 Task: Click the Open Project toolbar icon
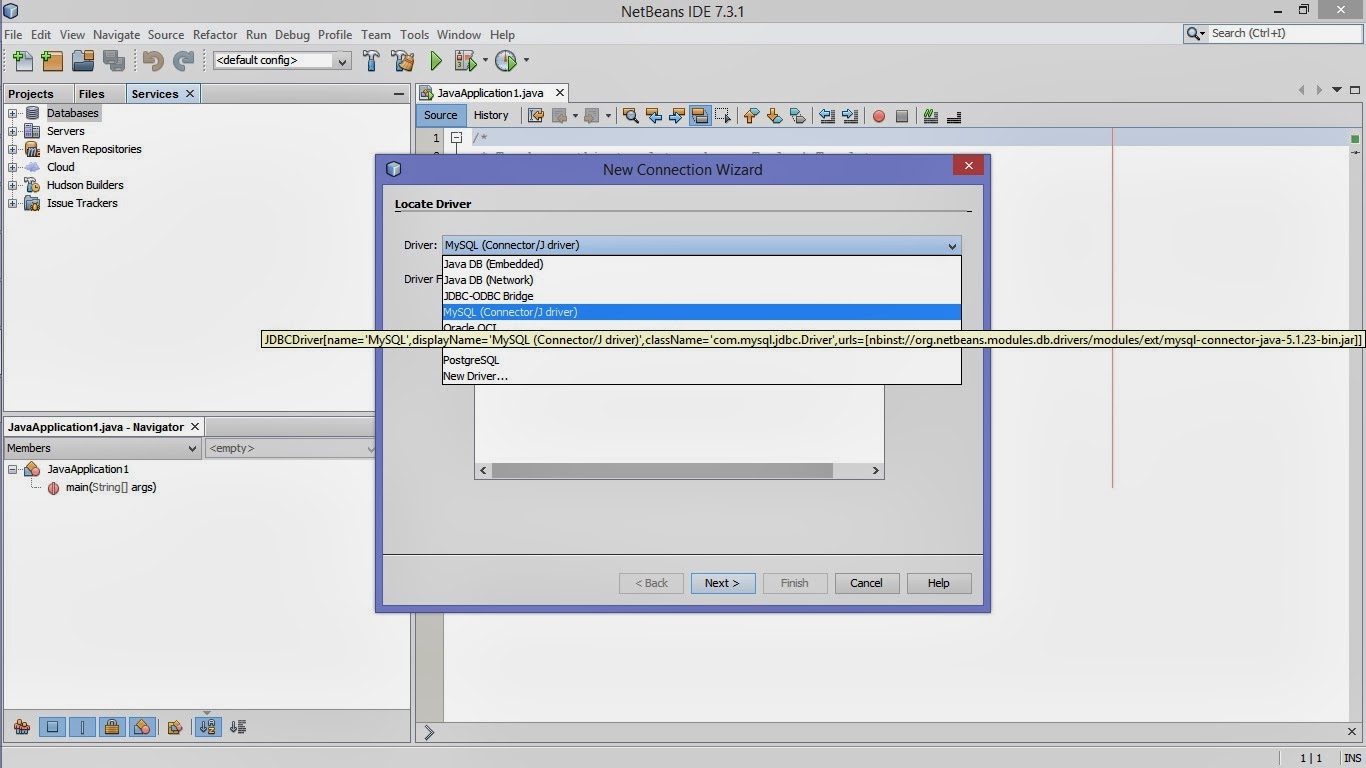click(x=83, y=61)
